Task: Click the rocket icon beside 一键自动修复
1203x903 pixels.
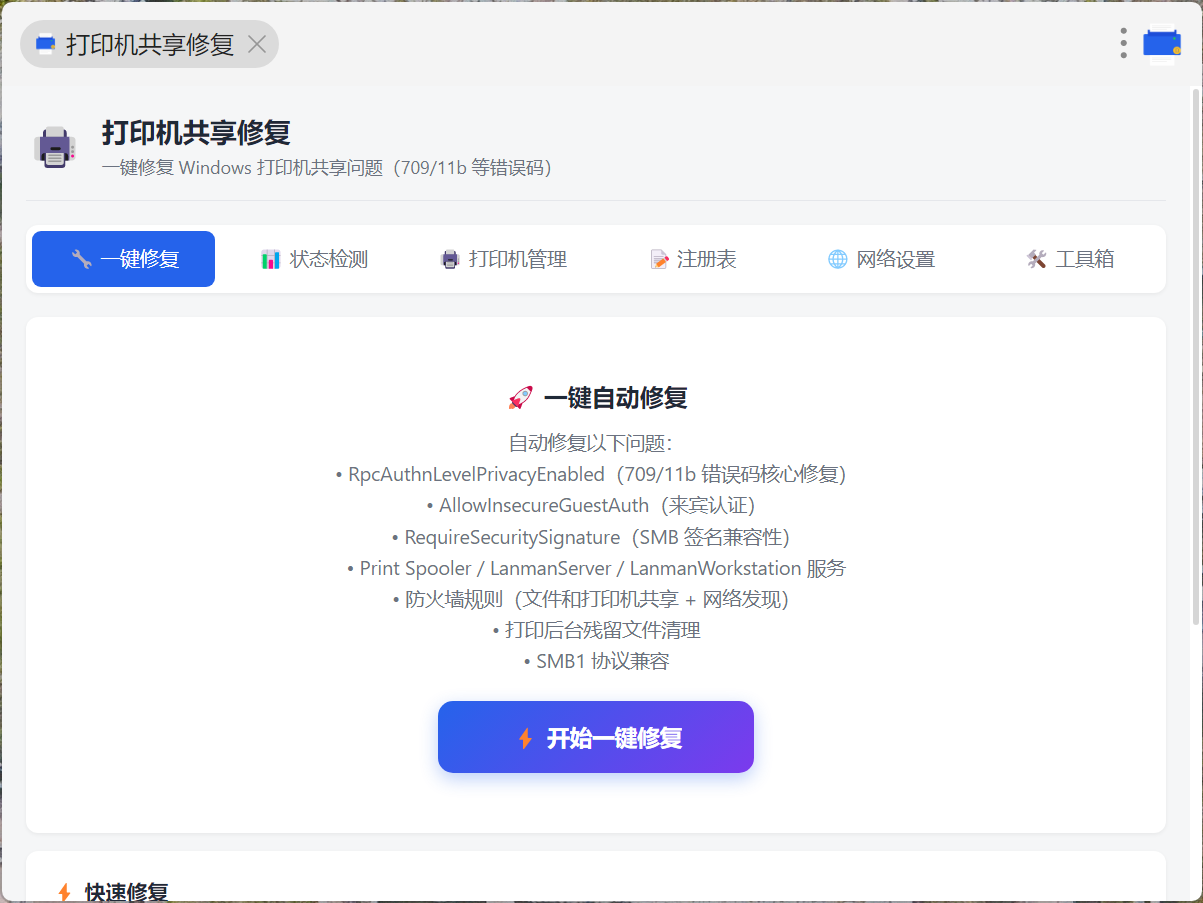Action: coord(520,398)
